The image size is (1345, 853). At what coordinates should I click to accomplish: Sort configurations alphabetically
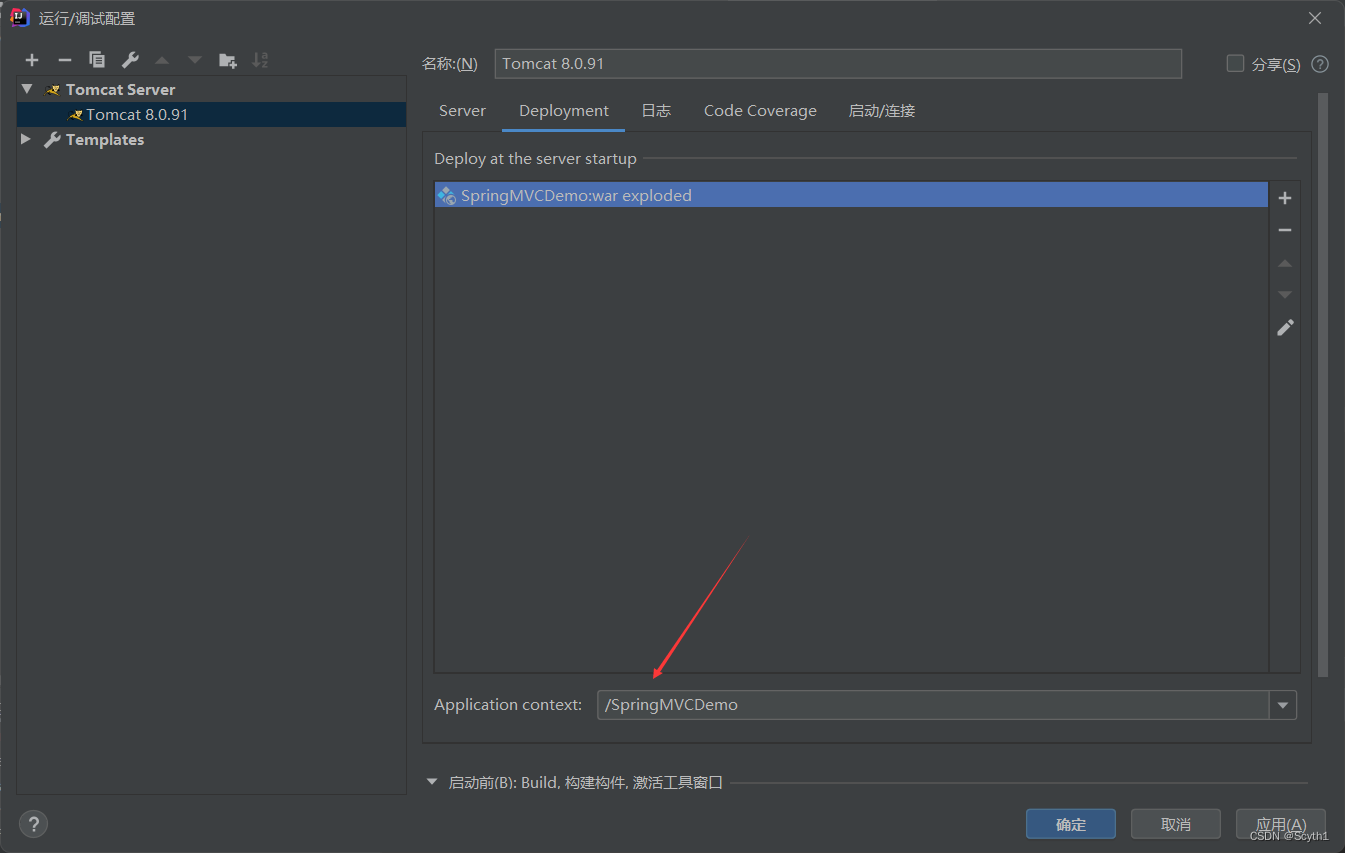260,60
